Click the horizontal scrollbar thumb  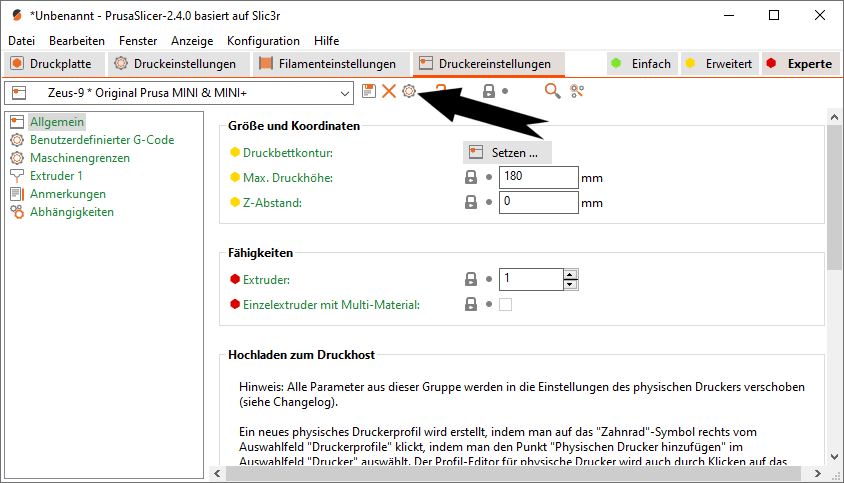[x=513, y=473]
